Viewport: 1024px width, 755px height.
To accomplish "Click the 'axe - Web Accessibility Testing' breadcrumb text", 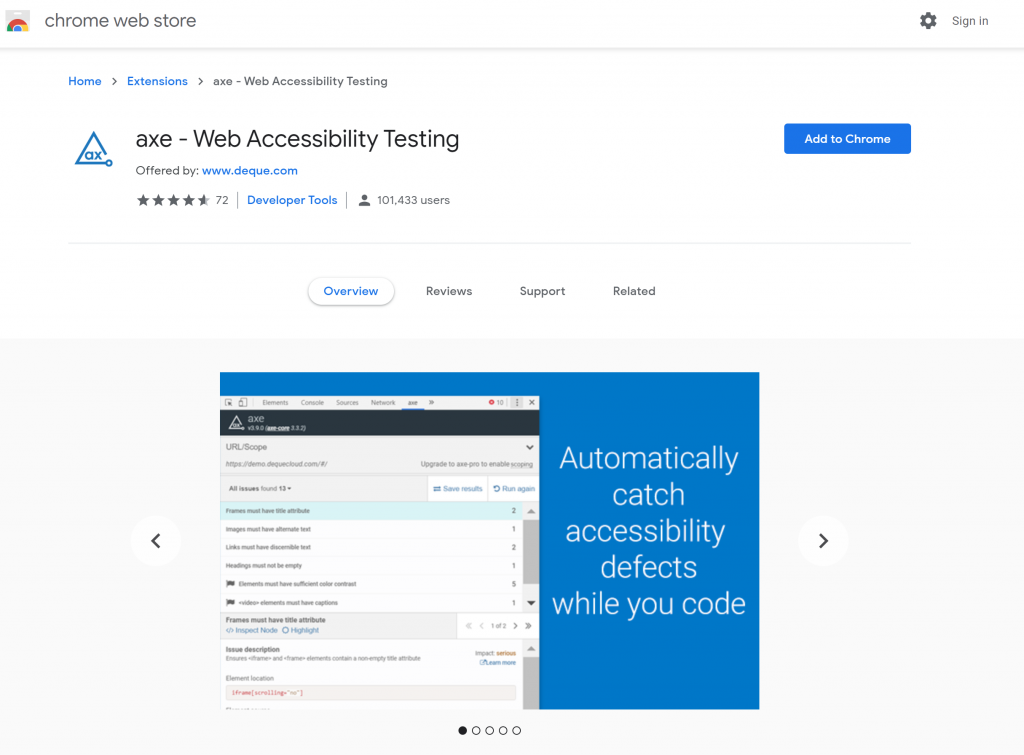I will pyautogui.click(x=300, y=81).
